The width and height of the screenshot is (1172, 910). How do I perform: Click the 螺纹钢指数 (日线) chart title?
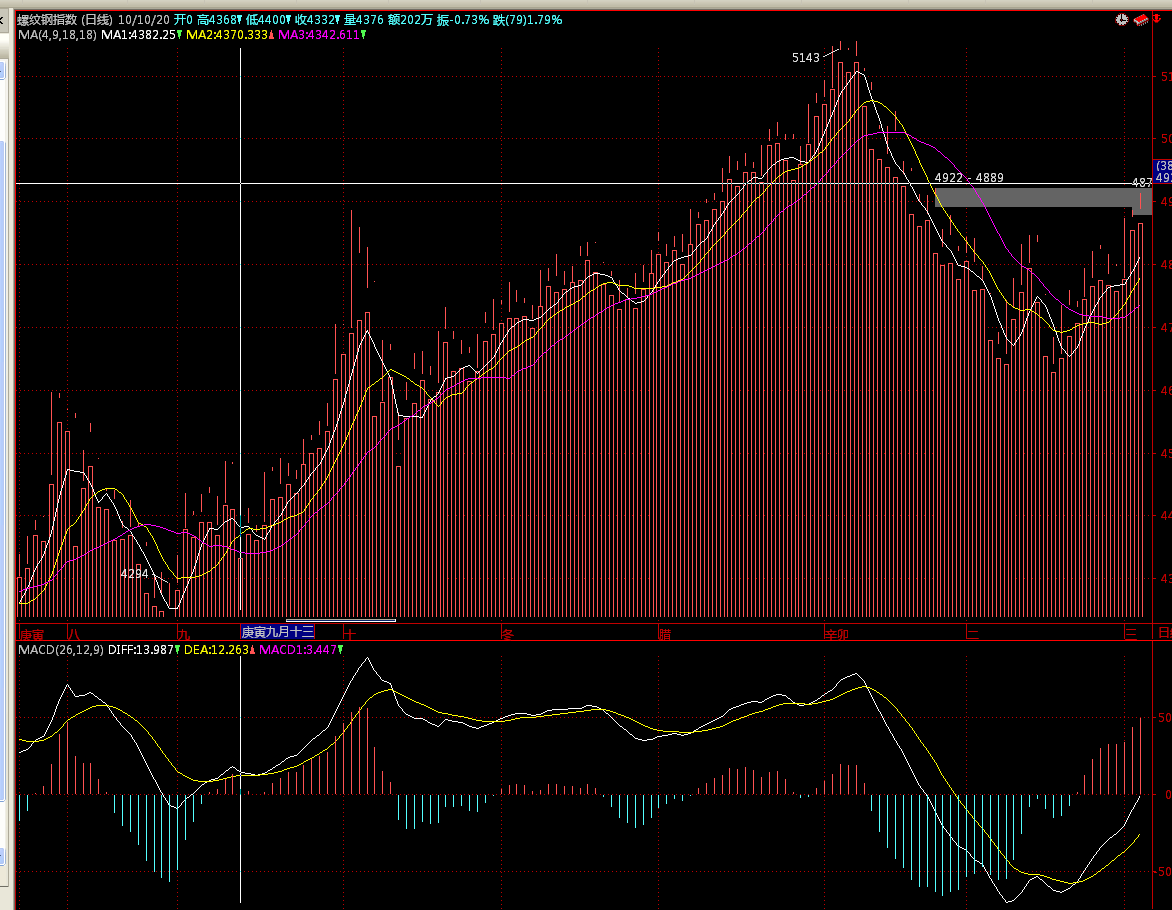point(64,20)
